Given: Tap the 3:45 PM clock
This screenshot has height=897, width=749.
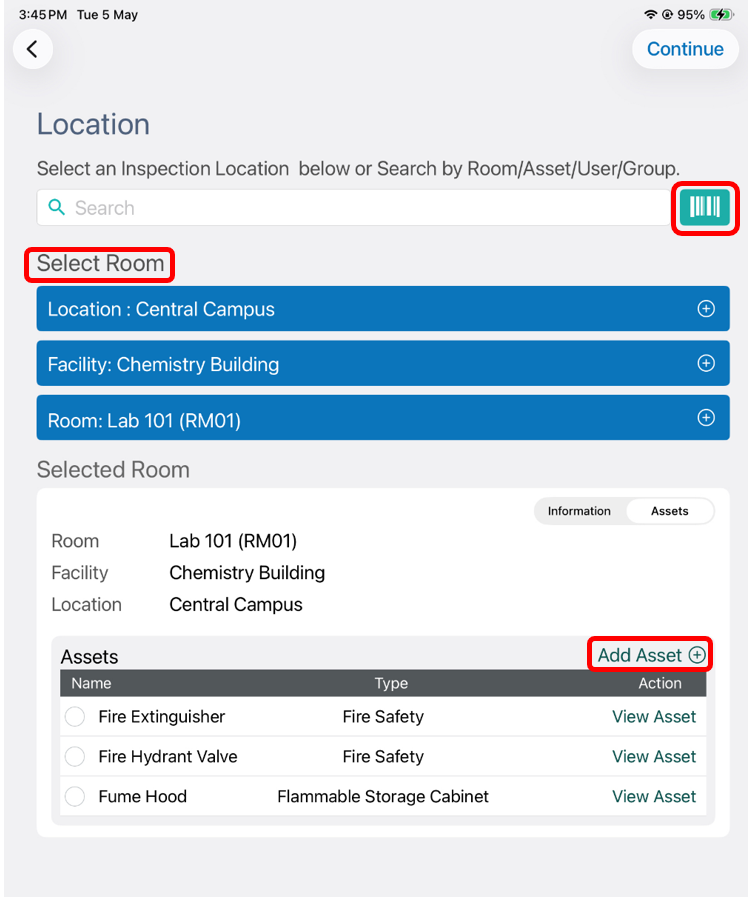Looking at the screenshot, I should point(43,15).
